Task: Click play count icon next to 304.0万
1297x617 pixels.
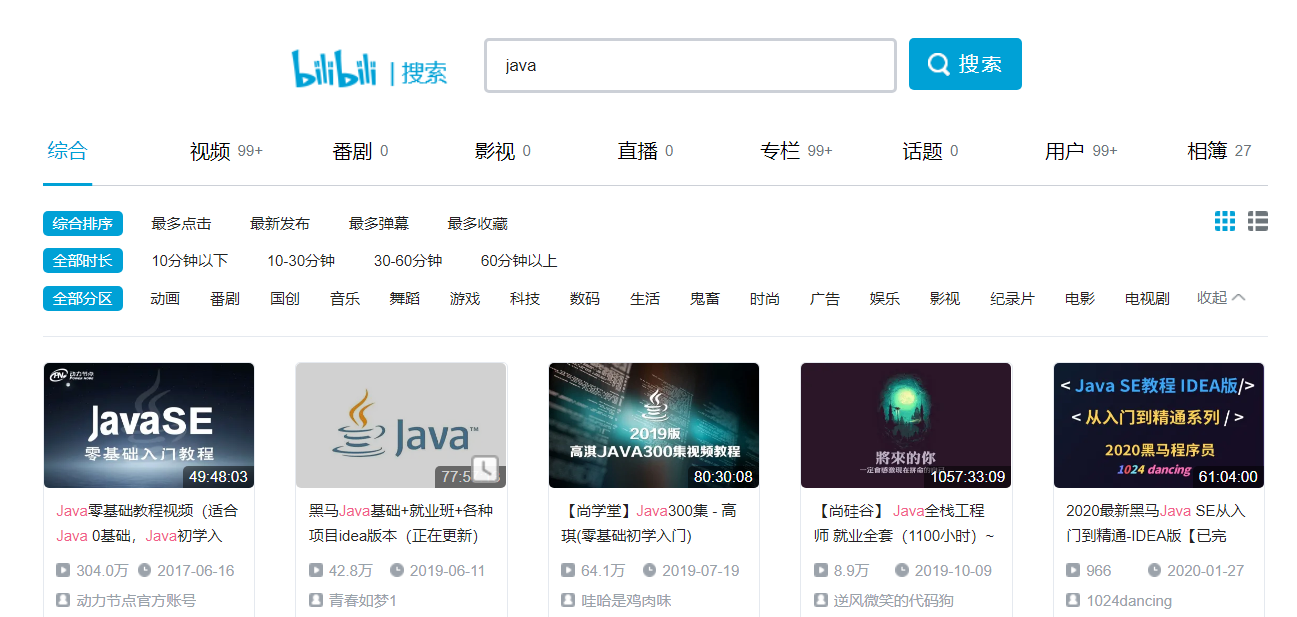Action: [x=63, y=571]
